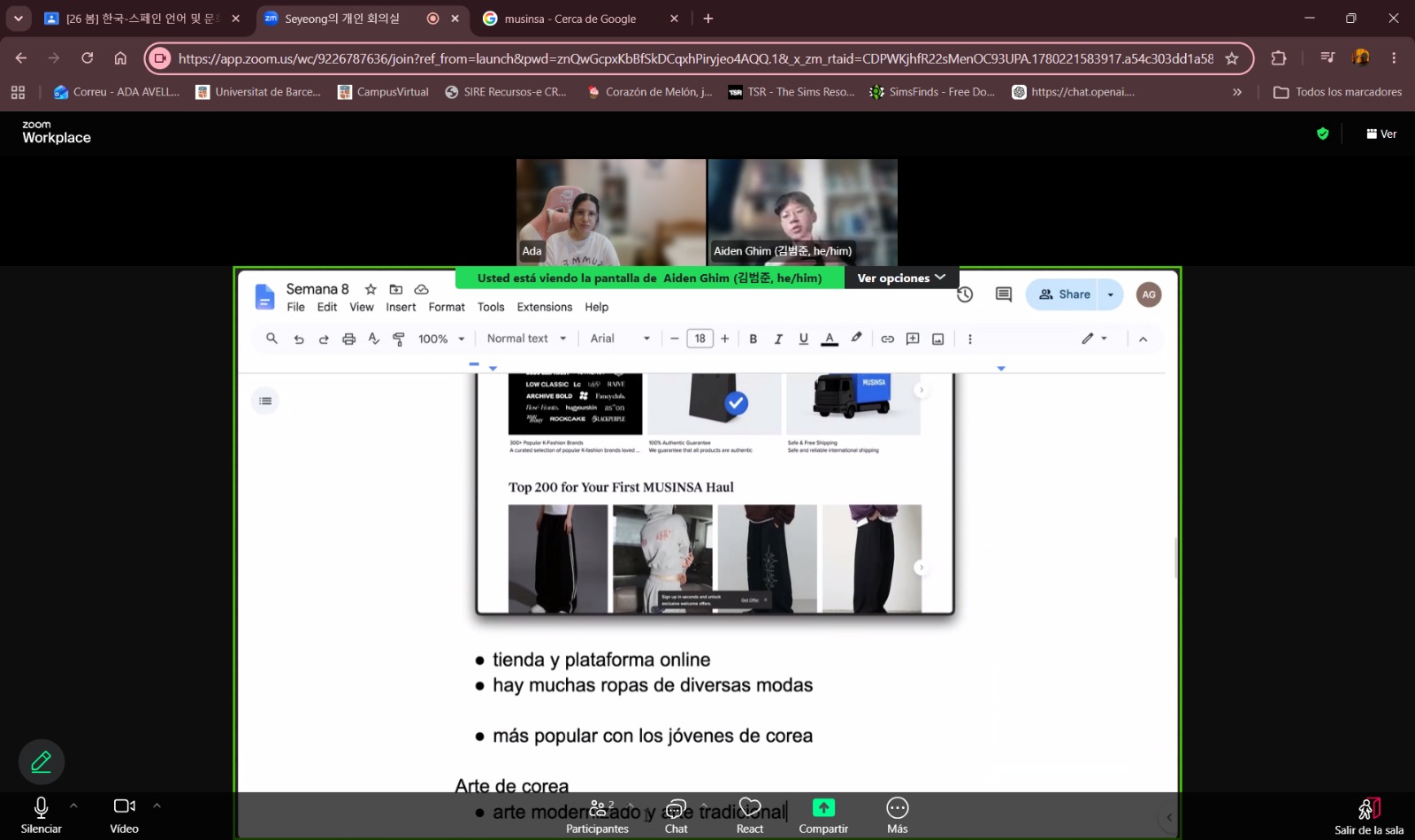This screenshot has height=840, width=1415.
Task: Open the editing mode pencil dropdown
Action: tap(1095, 339)
